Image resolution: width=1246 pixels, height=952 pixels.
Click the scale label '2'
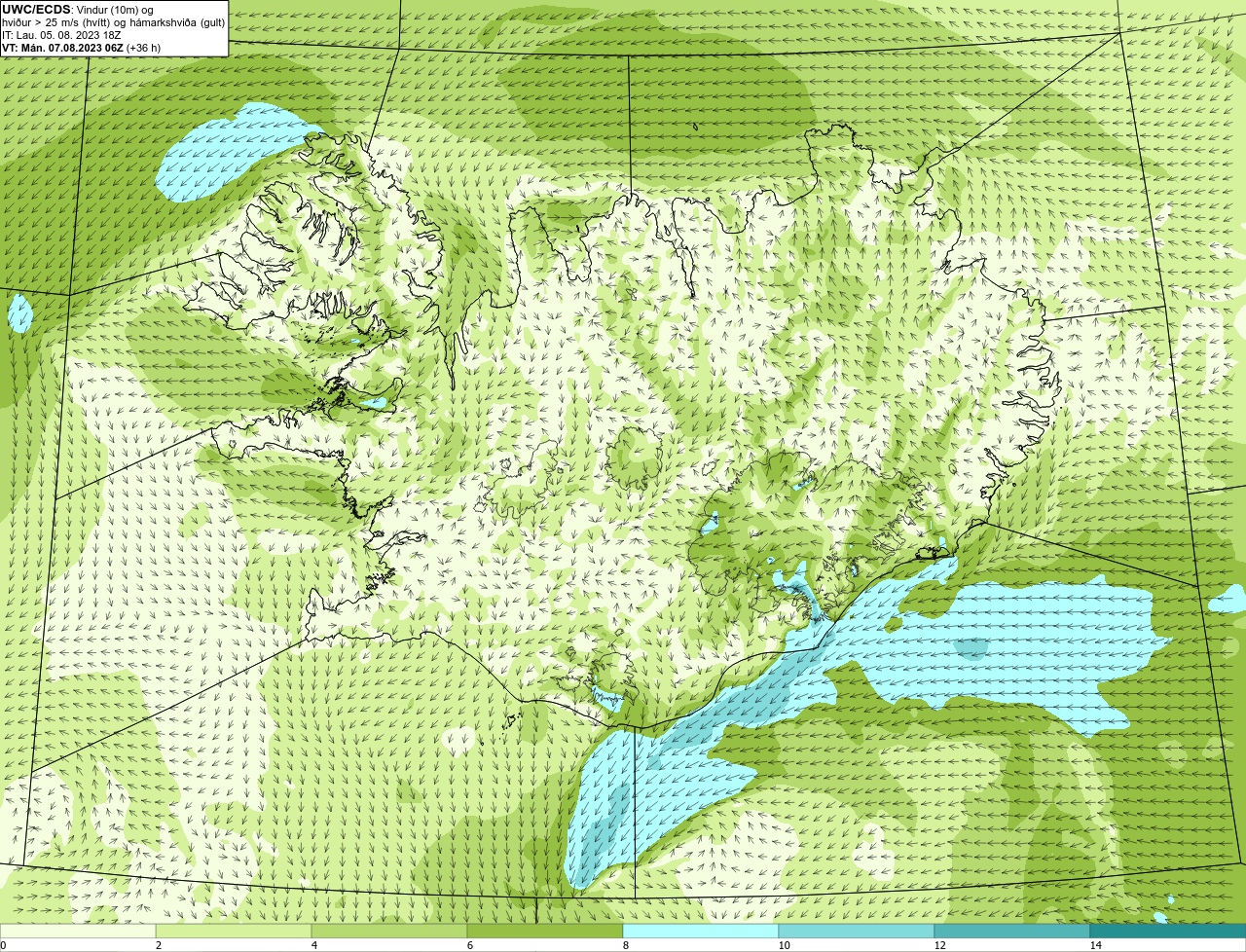click(158, 945)
